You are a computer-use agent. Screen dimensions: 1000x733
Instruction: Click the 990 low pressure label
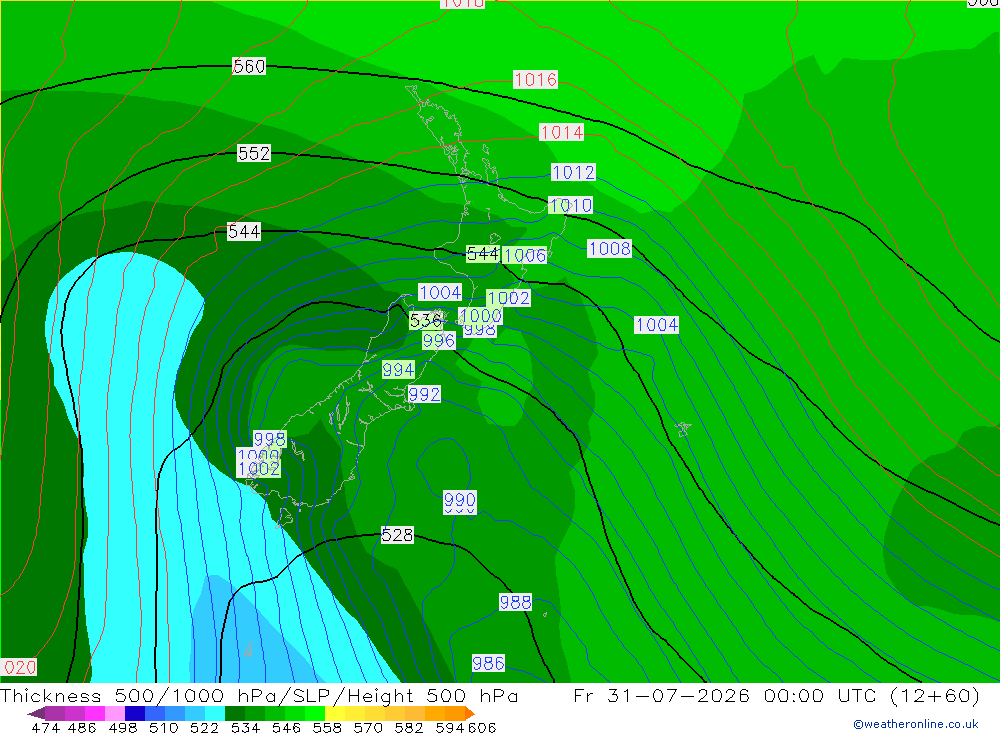[459, 500]
